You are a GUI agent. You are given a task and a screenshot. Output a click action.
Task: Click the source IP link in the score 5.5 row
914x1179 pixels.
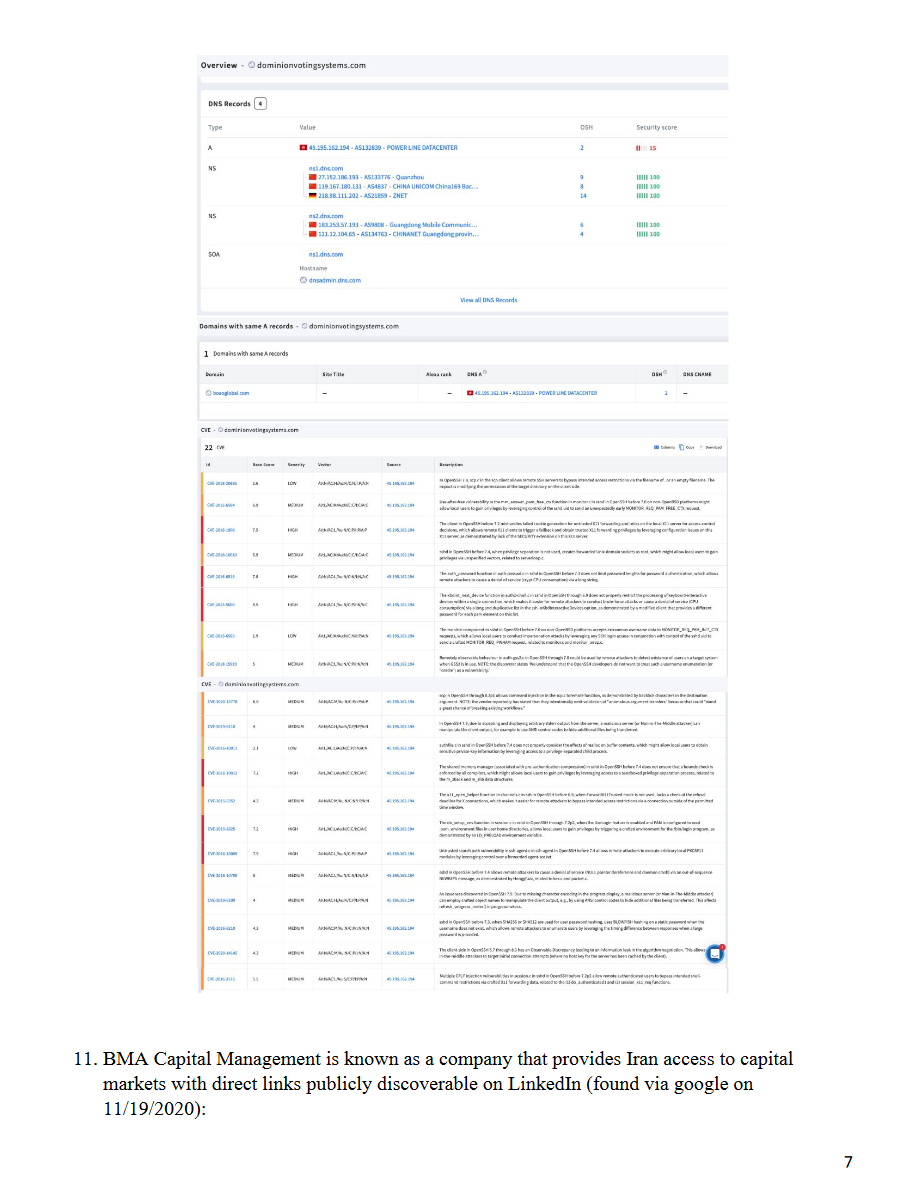click(400, 979)
